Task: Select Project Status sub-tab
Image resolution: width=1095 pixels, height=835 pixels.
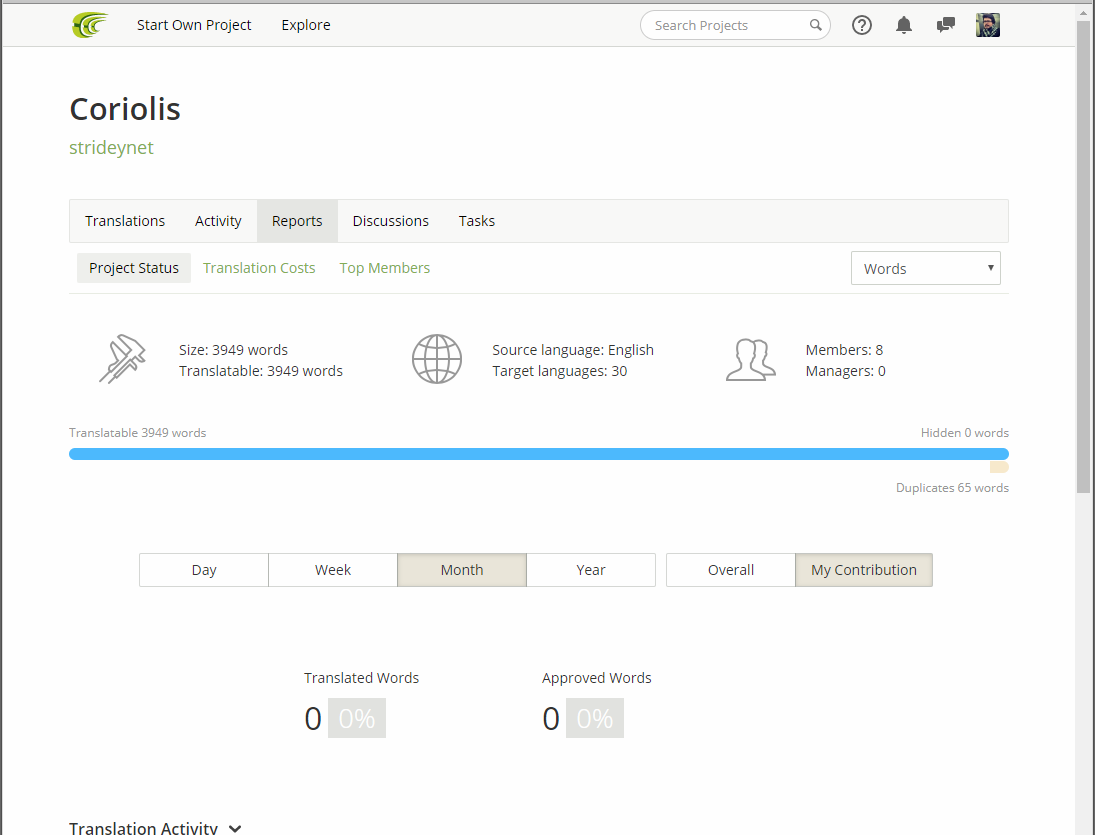Action: tap(133, 268)
